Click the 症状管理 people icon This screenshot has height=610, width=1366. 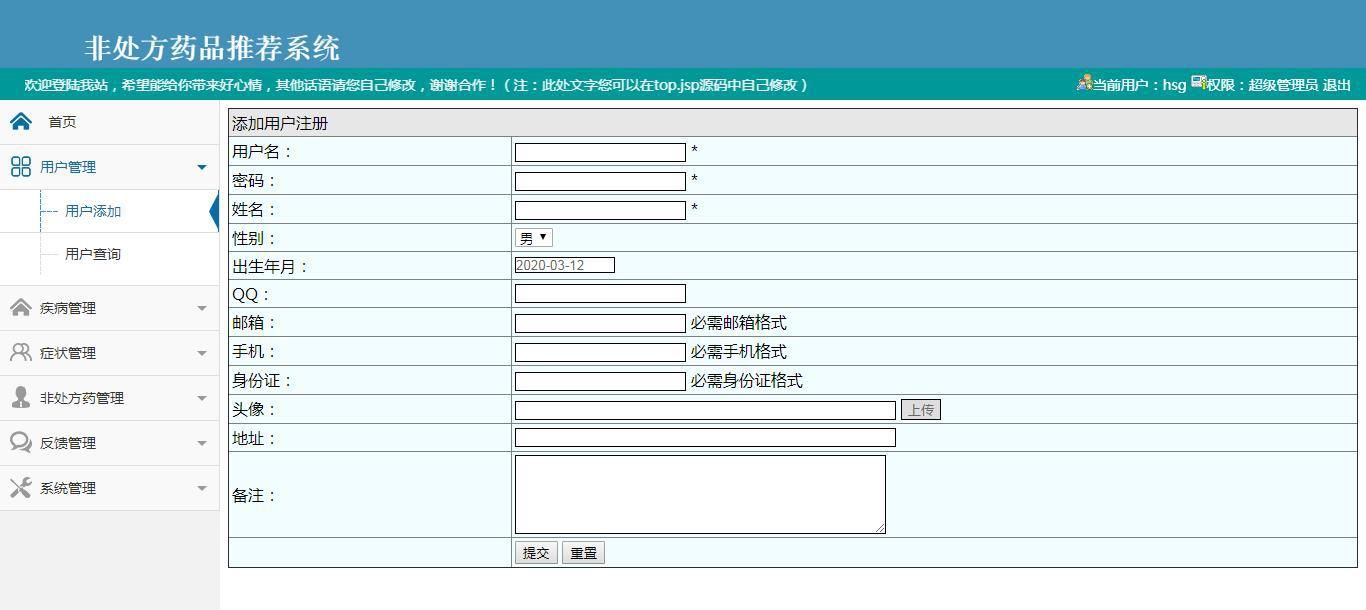point(21,352)
